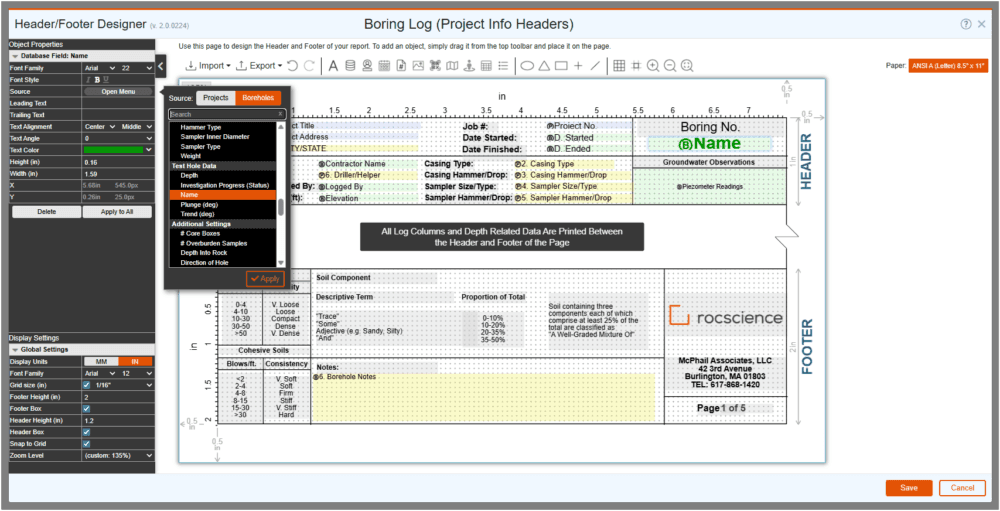Toggle the Footer Box checkbox

[x=87, y=408]
